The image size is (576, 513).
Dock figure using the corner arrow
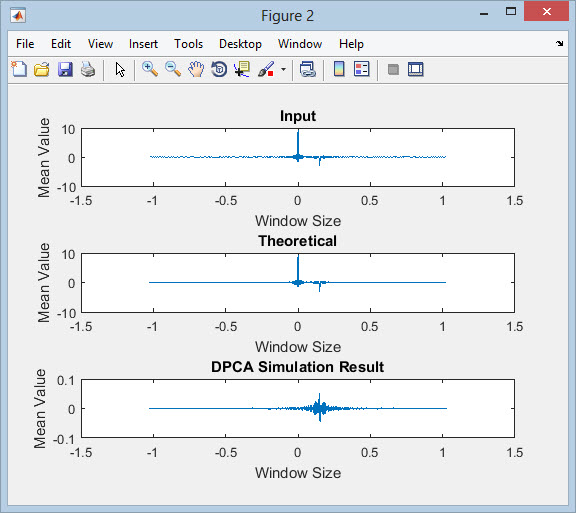coord(559,44)
